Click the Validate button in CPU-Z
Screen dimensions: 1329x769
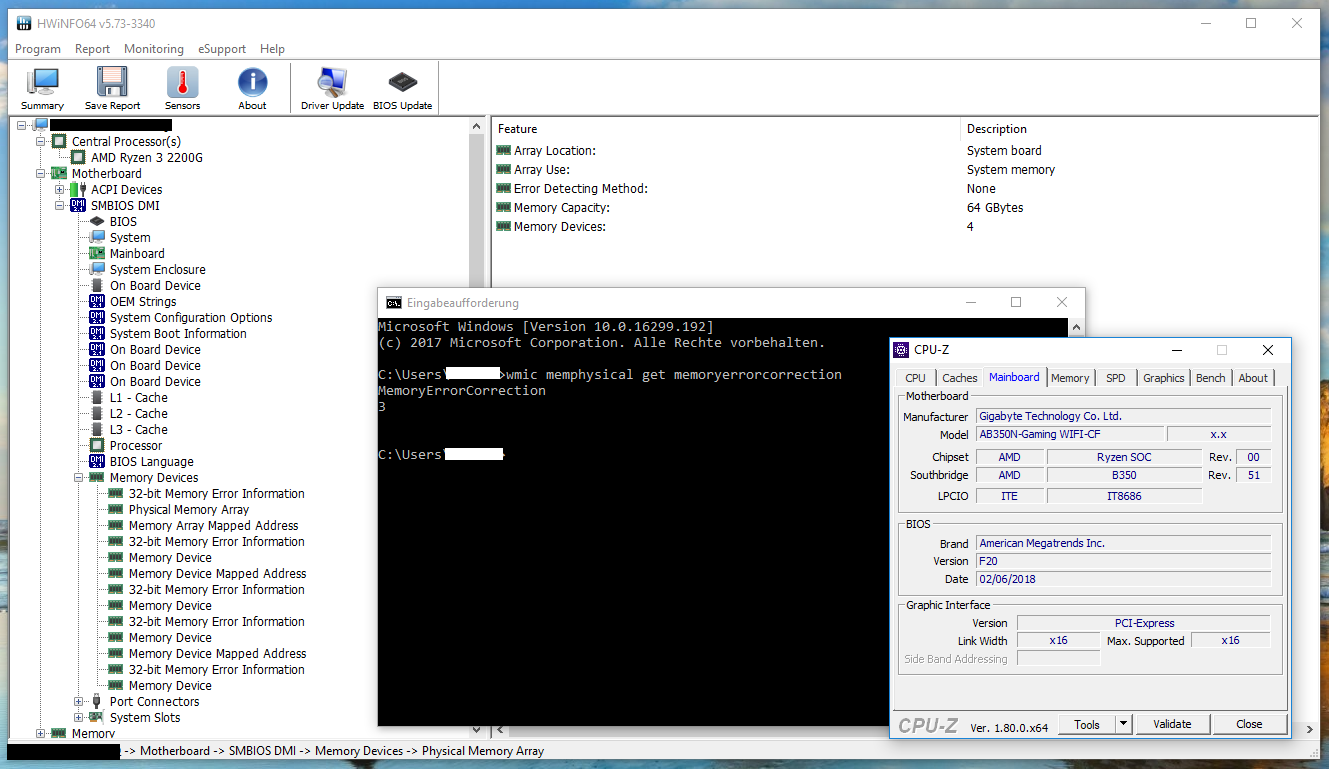pos(1172,724)
